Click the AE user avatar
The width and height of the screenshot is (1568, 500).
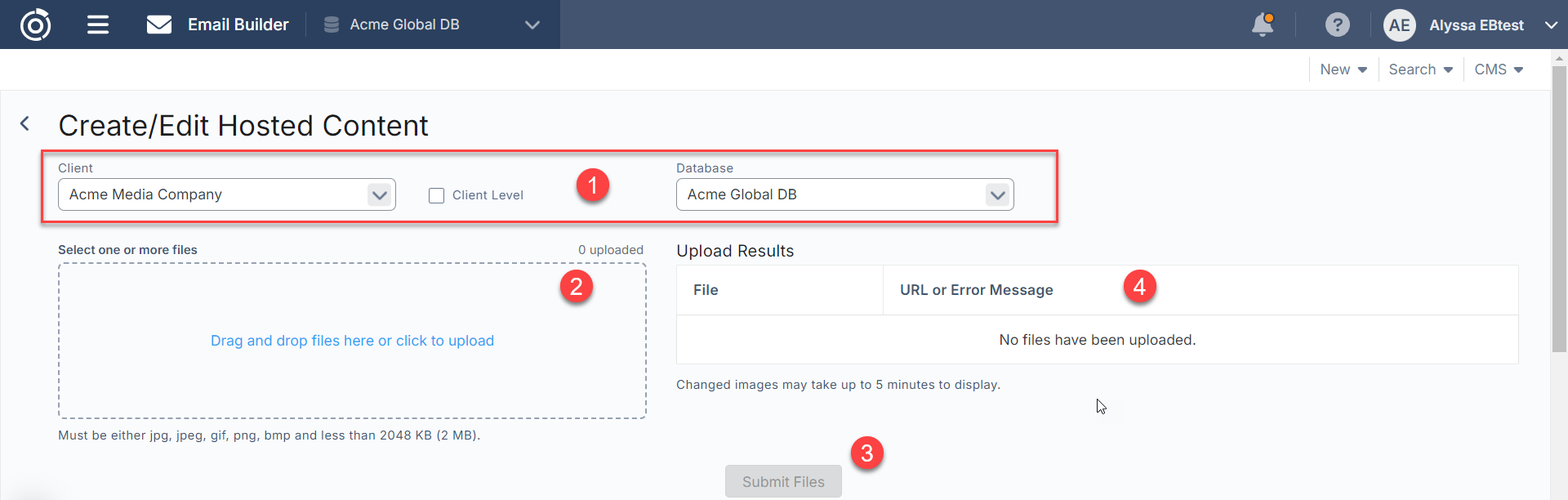click(1399, 25)
